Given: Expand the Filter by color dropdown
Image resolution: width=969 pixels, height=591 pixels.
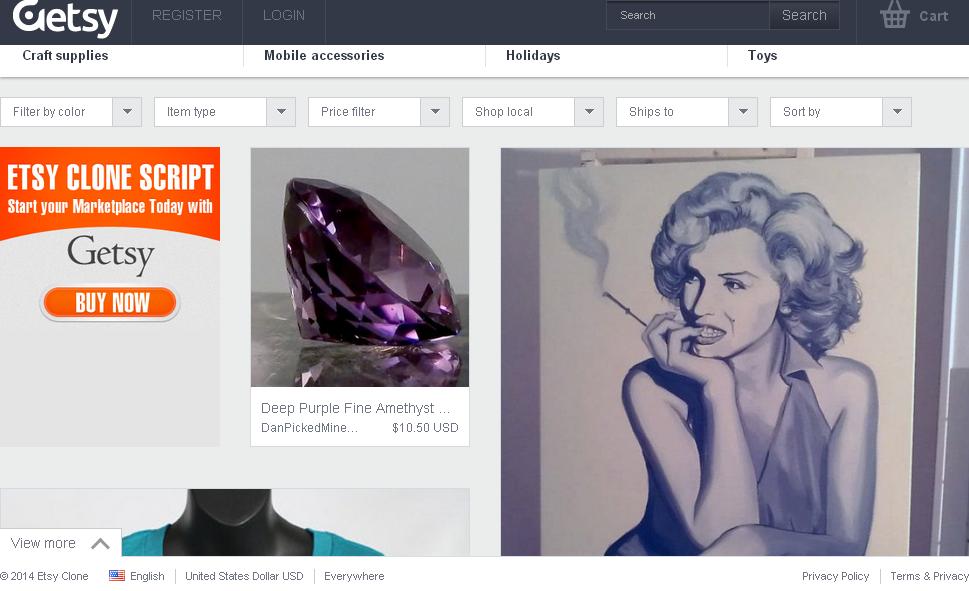Looking at the screenshot, I should 127,112.
